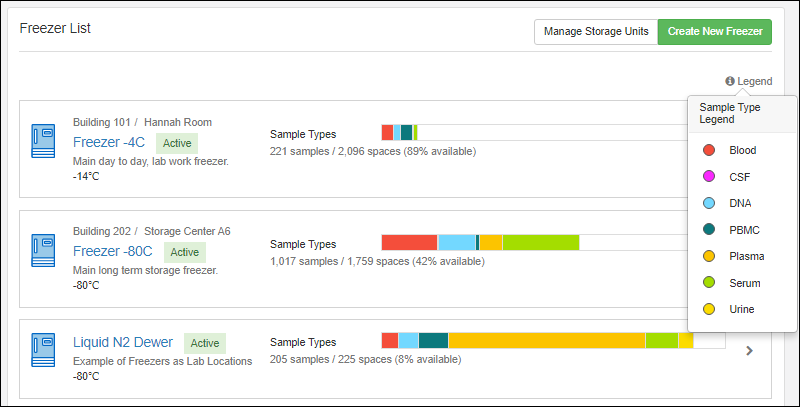Viewport: 800px width, 407px height.
Task: Click the Active badge next to Freezer -80C
Action: pyautogui.click(x=185, y=252)
